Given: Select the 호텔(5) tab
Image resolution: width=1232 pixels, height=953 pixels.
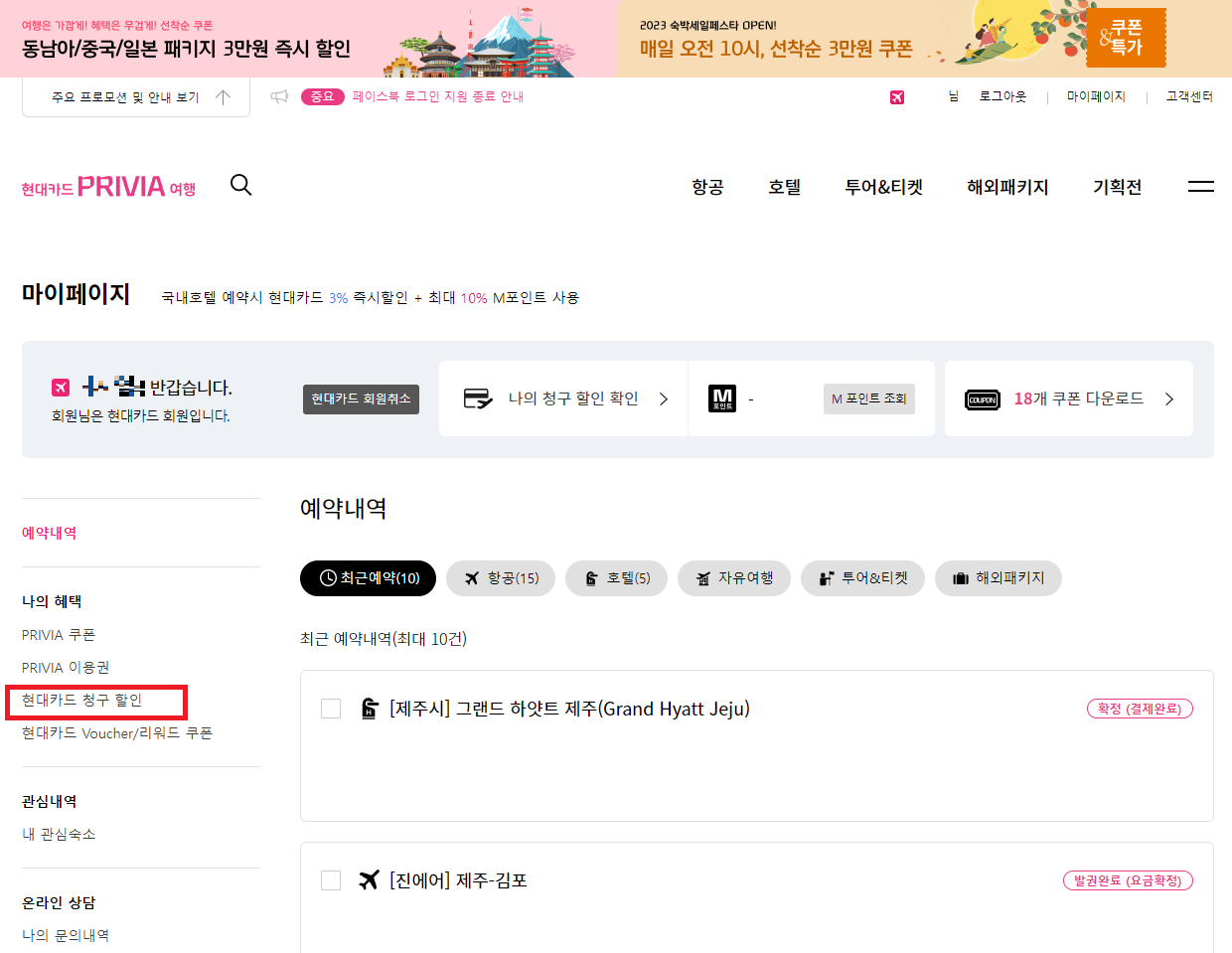Looking at the screenshot, I should 617,578.
